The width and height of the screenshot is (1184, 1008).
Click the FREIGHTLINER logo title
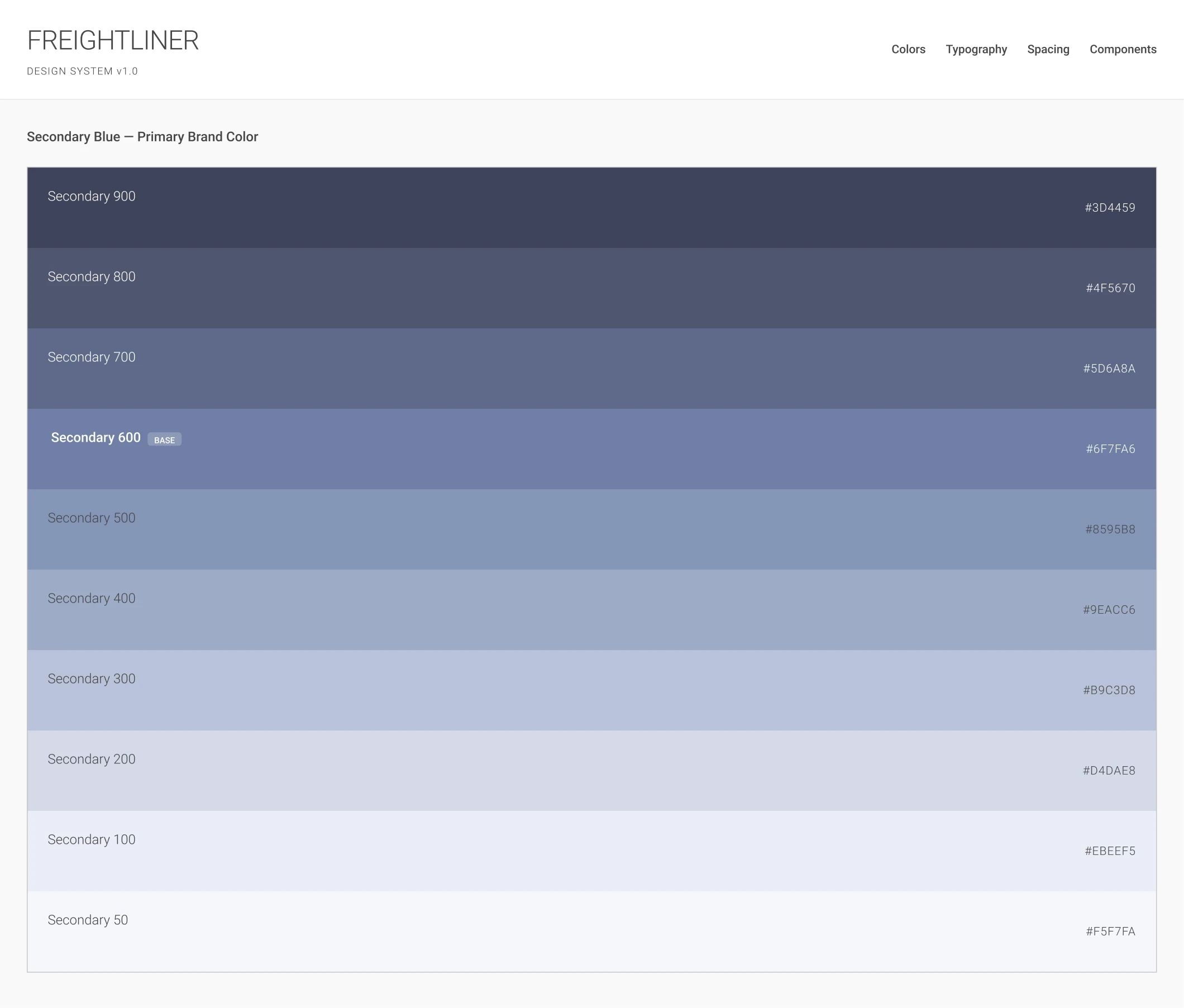(x=113, y=41)
